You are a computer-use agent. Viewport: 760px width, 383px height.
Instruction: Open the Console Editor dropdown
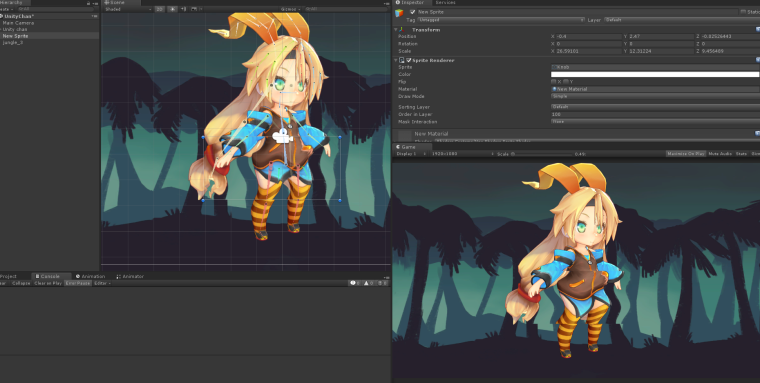pos(102,283)
